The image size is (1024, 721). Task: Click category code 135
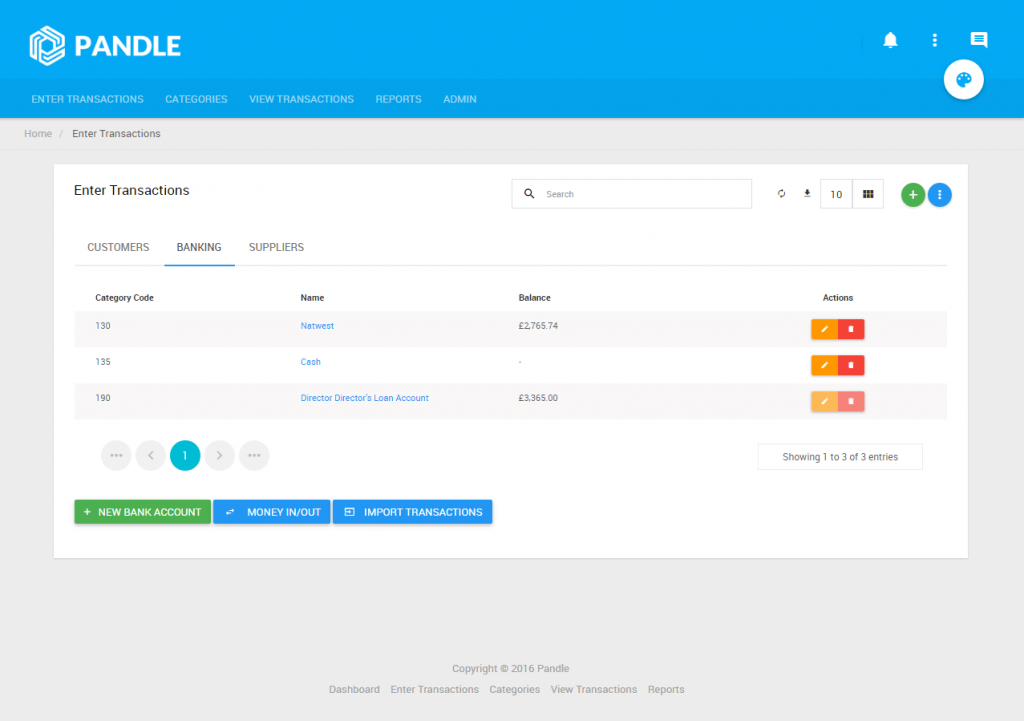point(103,362)
